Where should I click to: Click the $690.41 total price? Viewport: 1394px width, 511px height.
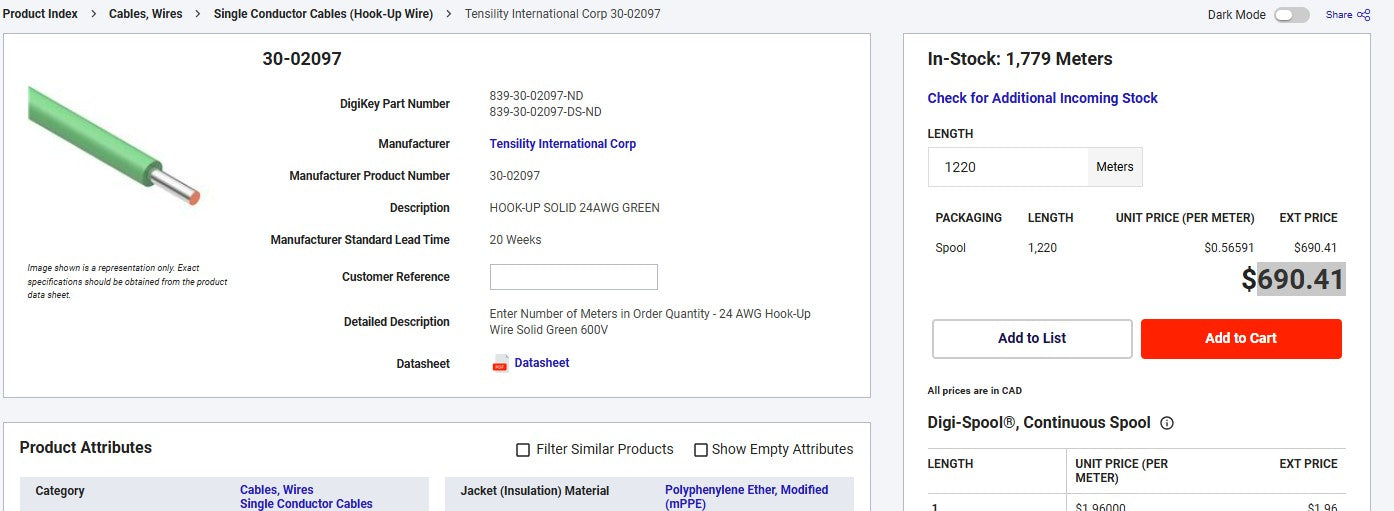pos(1293,279)
